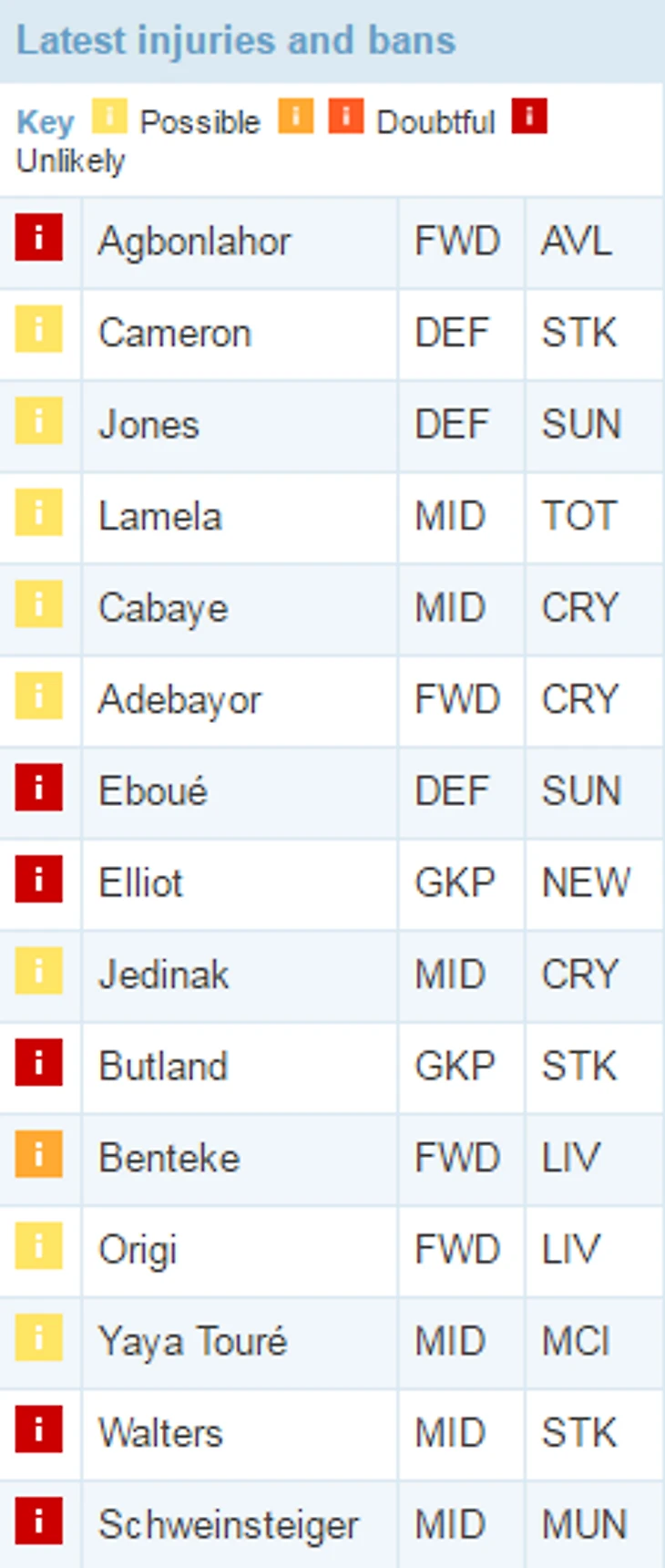Click the red Unlikely key swatch
Screen dimensions: 665x1568
coord(529,117)
